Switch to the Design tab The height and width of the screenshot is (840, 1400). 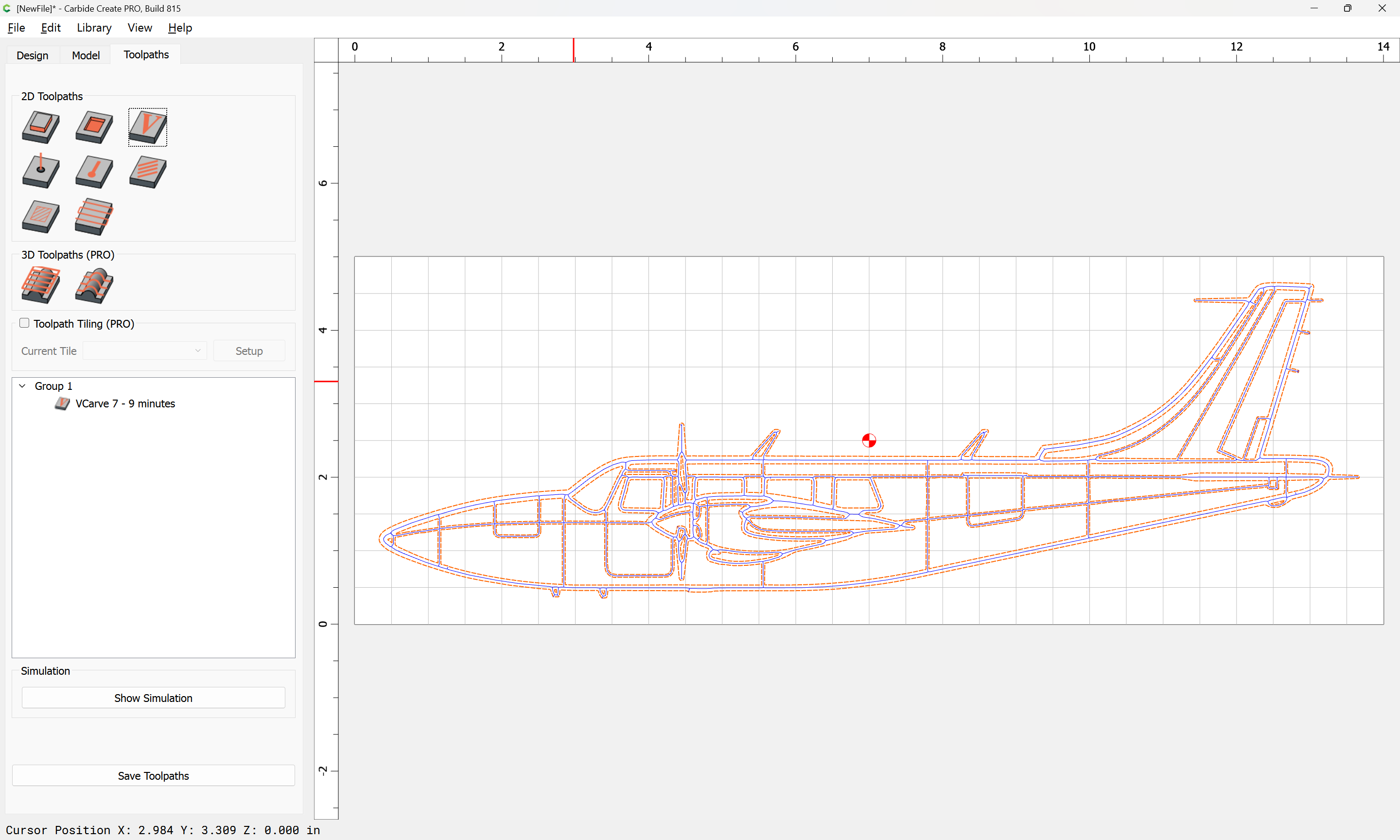[x=32, y=55]
